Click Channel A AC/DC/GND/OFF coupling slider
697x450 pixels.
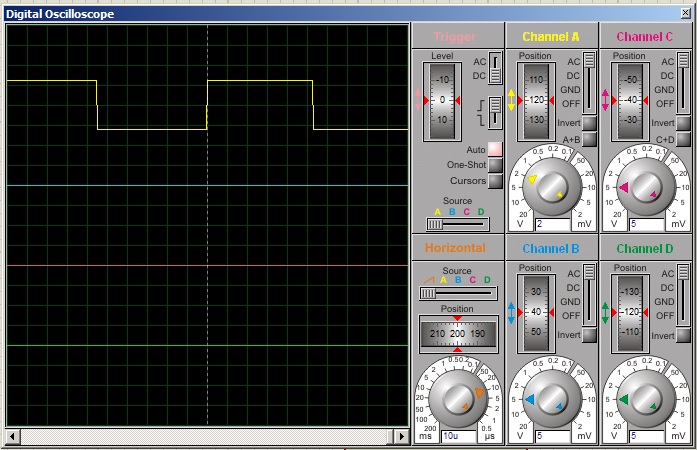(x=589, y=83)
